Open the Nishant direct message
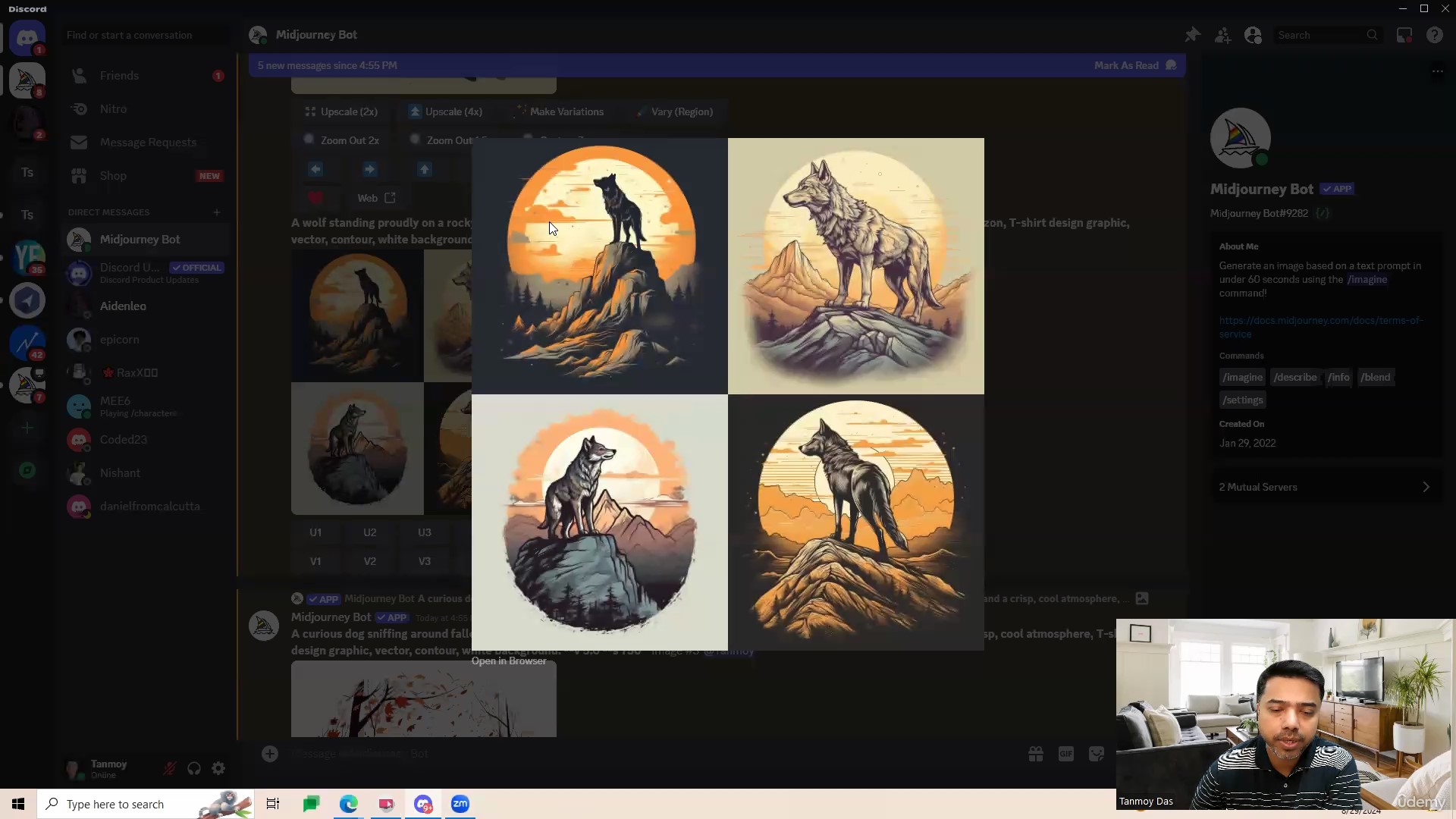The height and width of the screenshot is (819, 1456). [146, 473]
